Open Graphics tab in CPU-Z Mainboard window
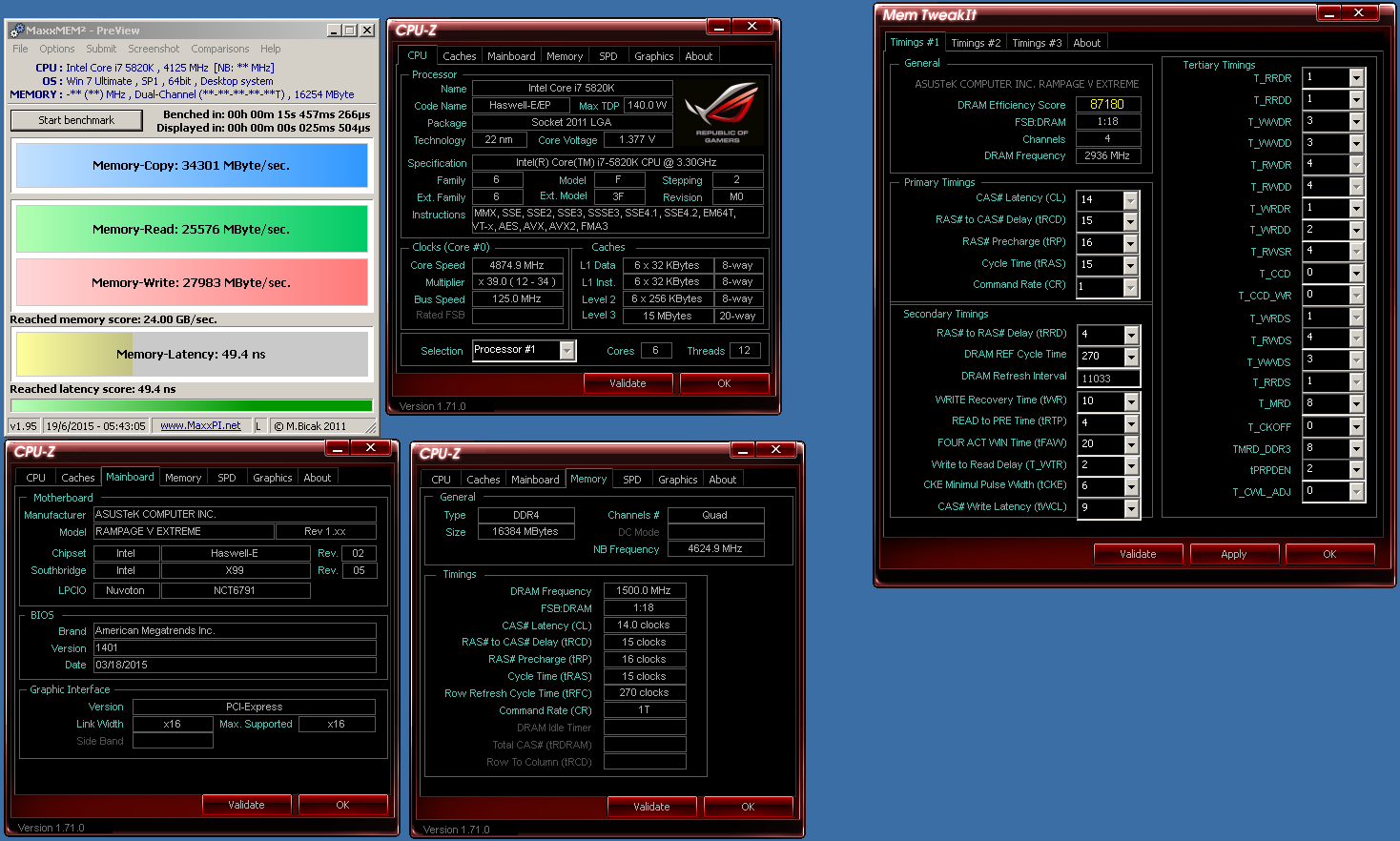 pos(273,478)
